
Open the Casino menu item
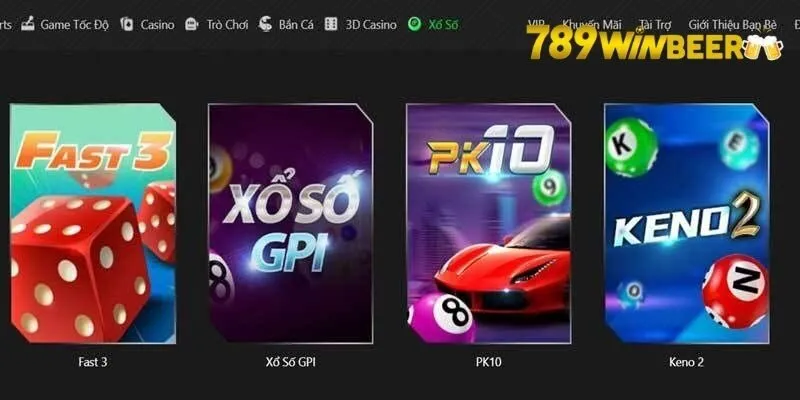(x=157, y=24)
